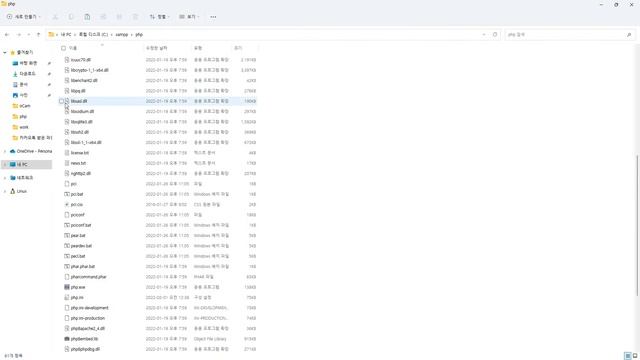This screenshot has width=640, height=360.
Task: Select the php.ini-development file
Action: 89,308
